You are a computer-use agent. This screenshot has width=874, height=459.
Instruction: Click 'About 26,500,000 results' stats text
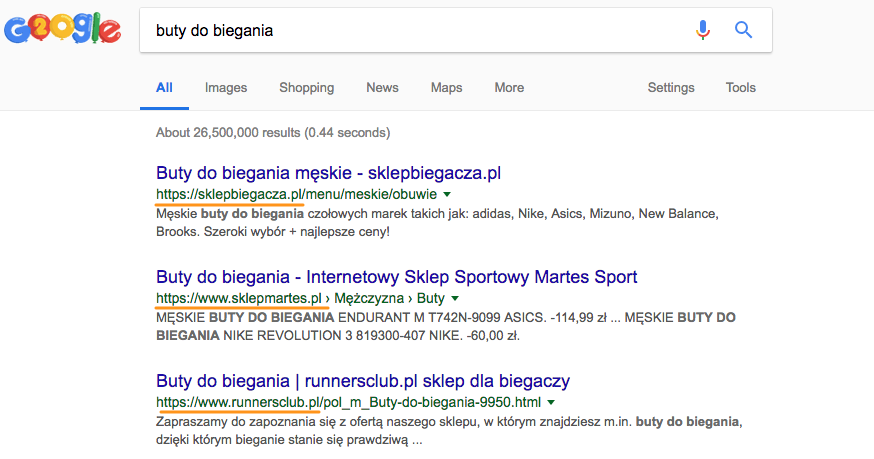pos(273,133)
